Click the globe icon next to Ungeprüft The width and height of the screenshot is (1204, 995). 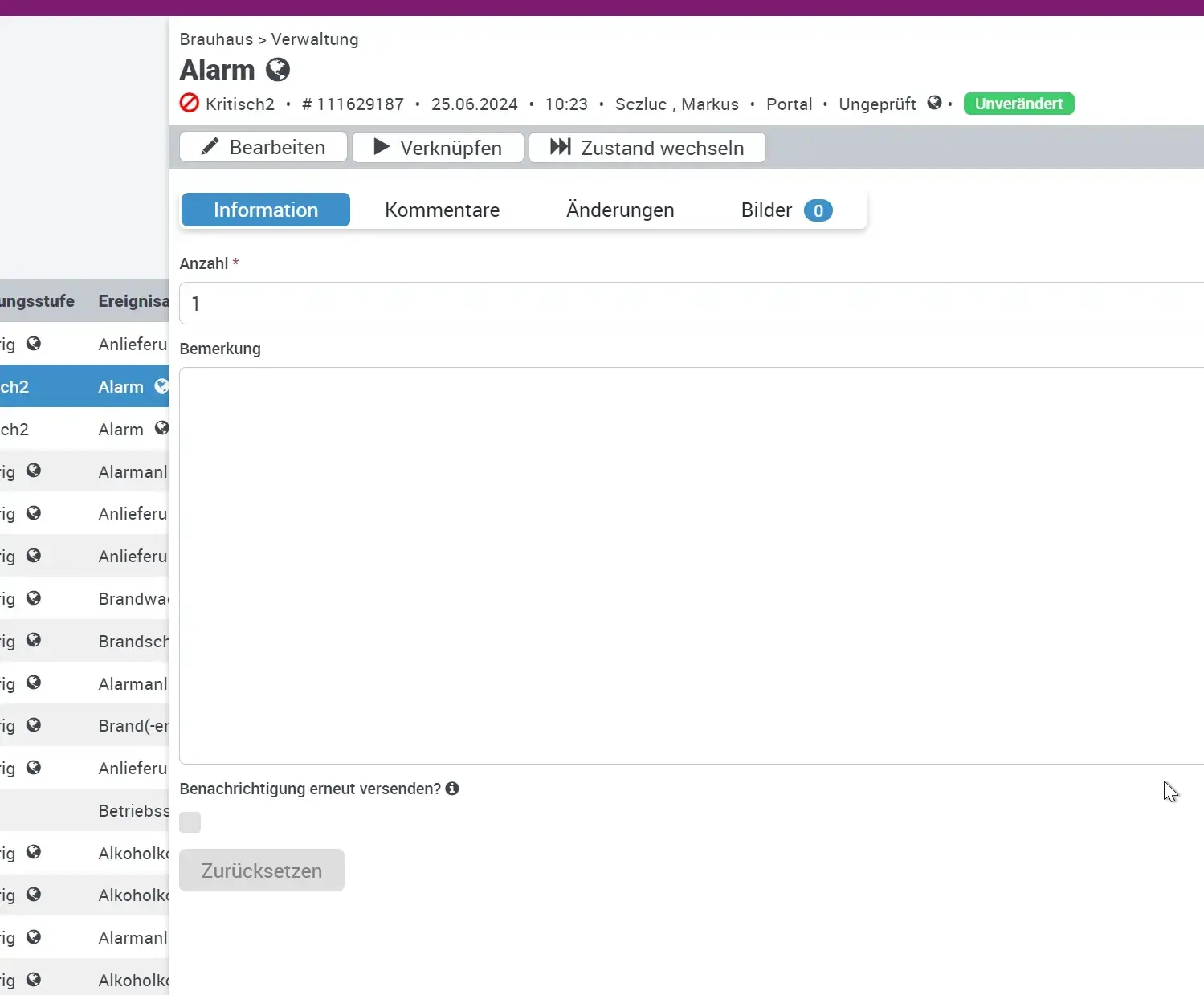[934, 103]
